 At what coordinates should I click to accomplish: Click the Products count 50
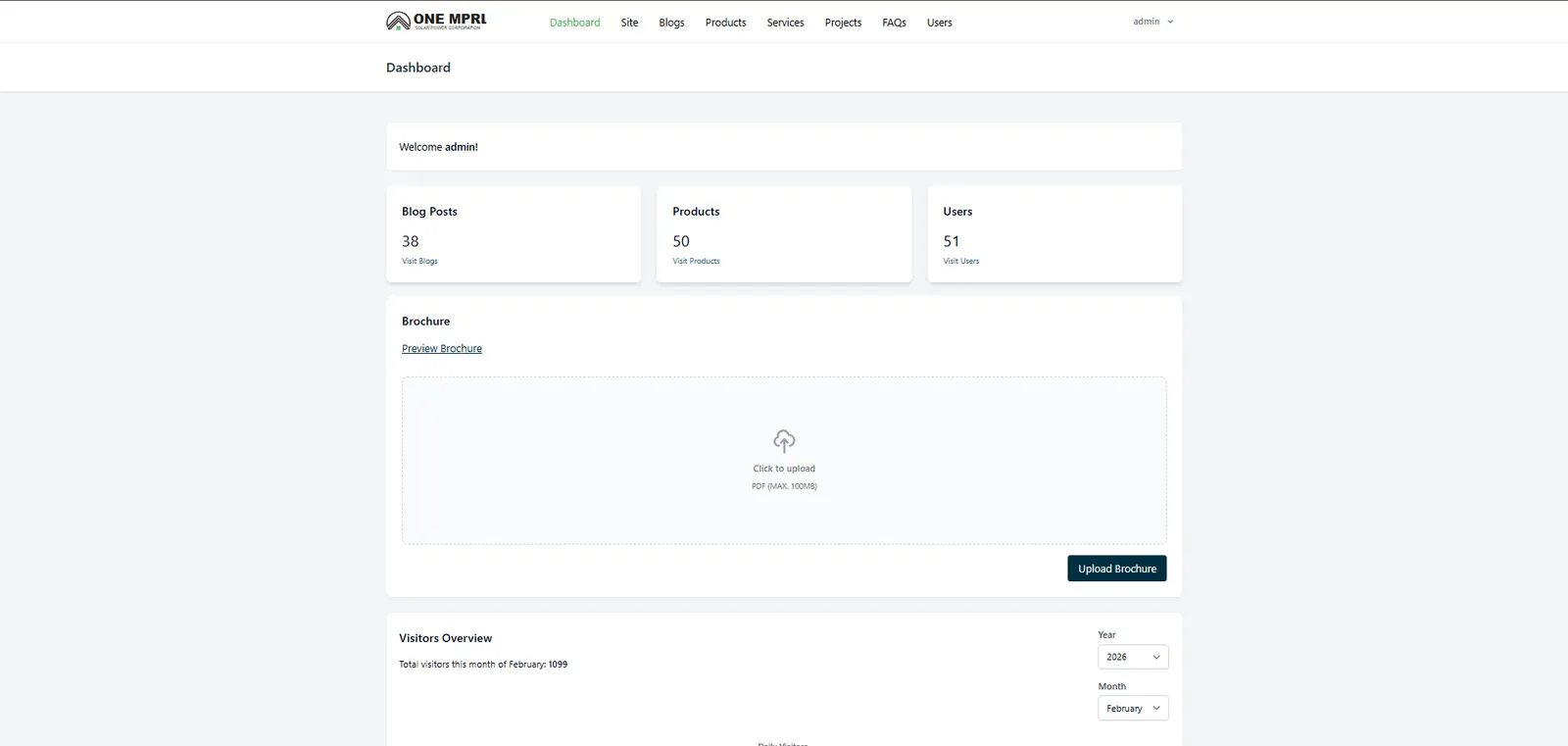pyautogui.click(x=681, y=241)
